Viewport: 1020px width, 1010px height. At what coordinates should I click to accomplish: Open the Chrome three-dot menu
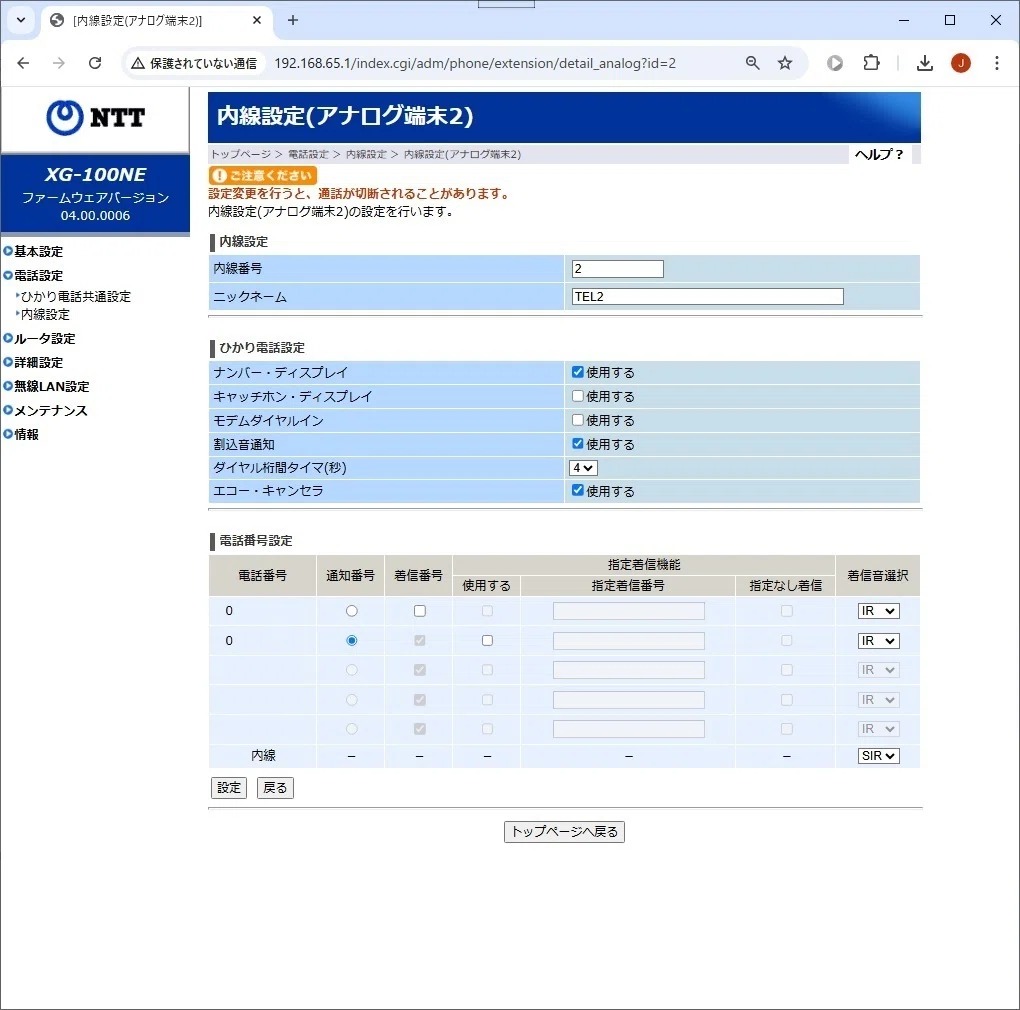[997, 63]
